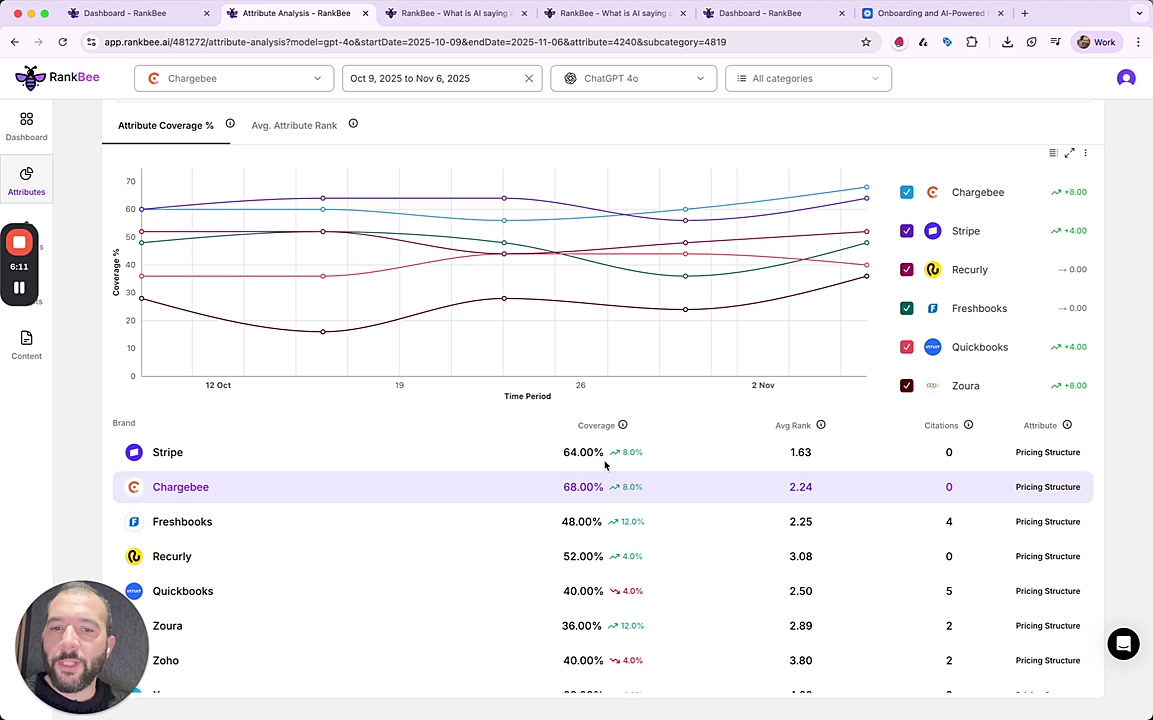Click the Freshbooks brand row
Screen dimensions: 1153x720
point(182,522)
